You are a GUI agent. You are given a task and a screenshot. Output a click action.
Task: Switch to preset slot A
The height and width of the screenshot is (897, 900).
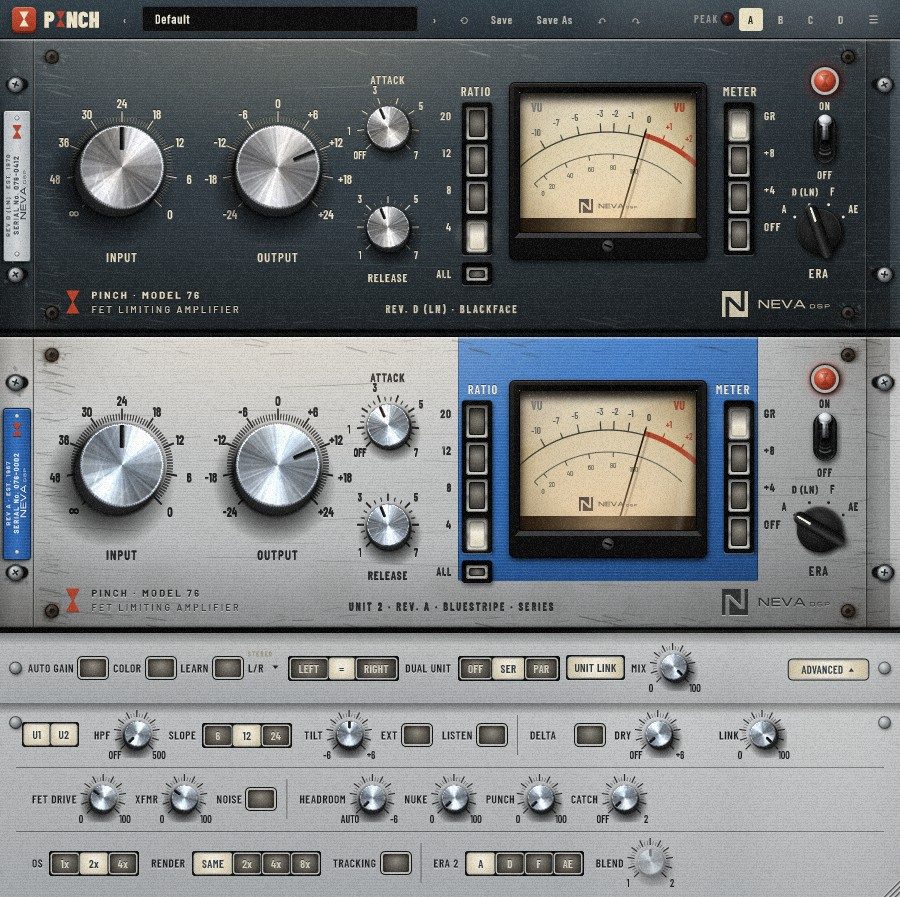click(x=750, y=20)
